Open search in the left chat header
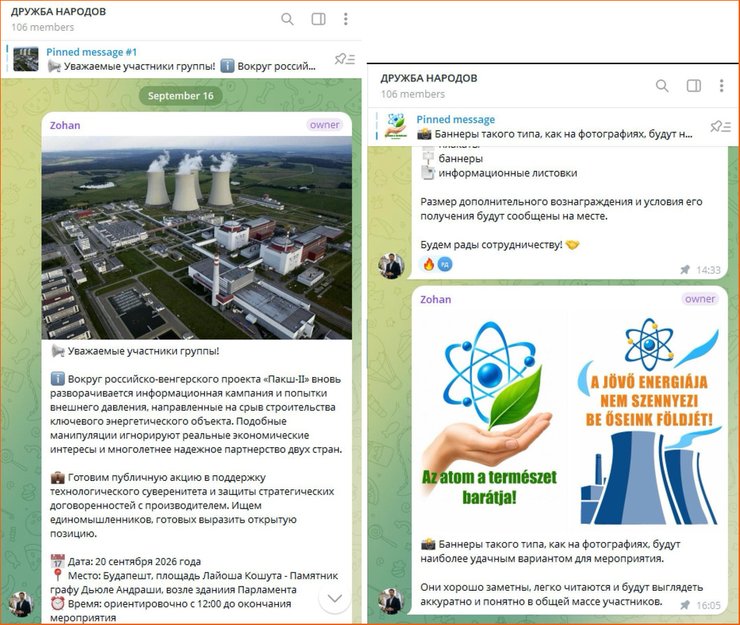 pyautogui.click(x=287, y=19)
